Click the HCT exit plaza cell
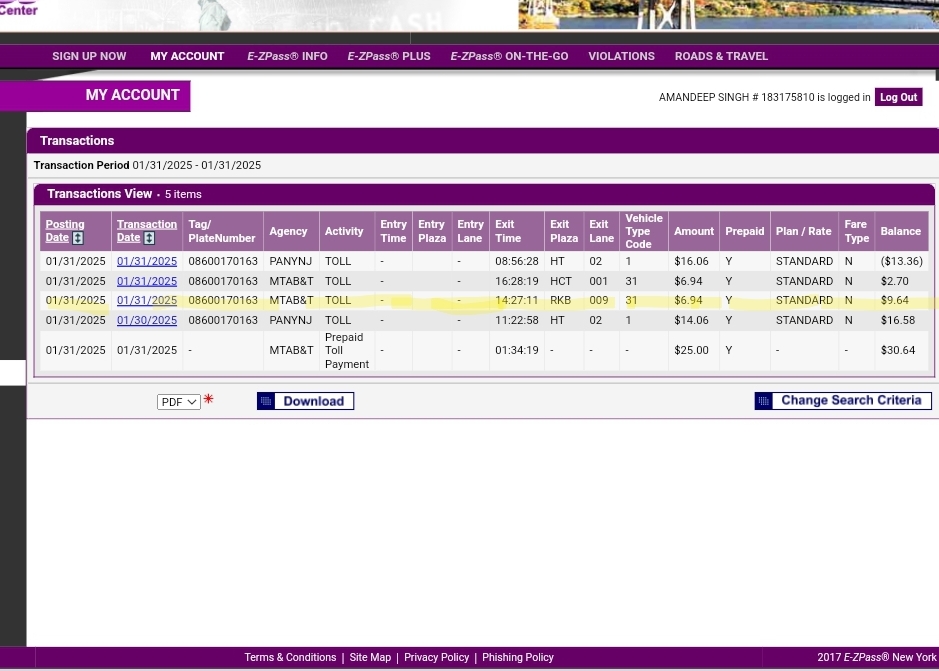 564,281
